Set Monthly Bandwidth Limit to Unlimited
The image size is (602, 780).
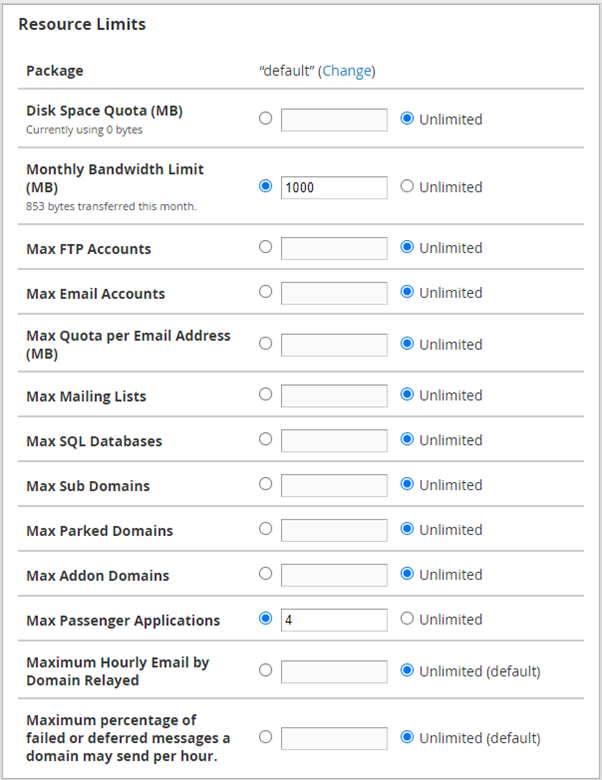coord(407,186)
